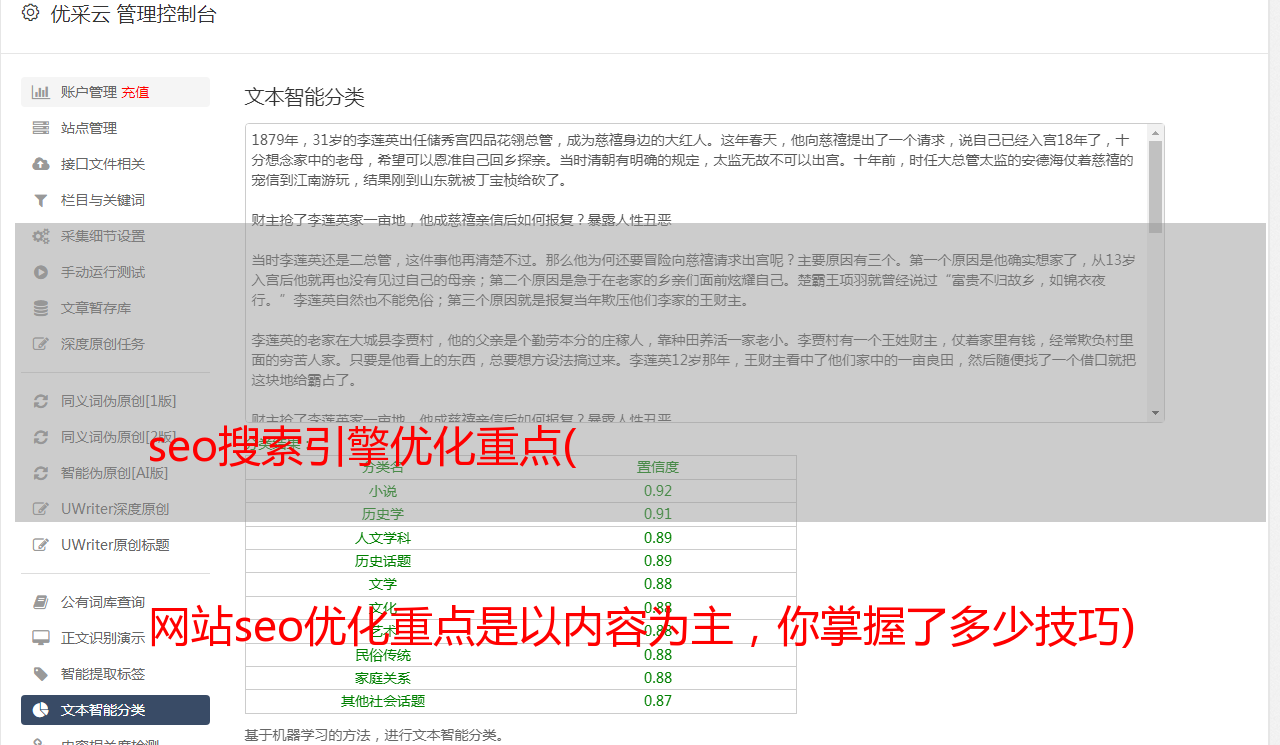The width and height of the screenshot is (1280, 745).
Task: Click 文学 category cell
Action: (383, 584)
